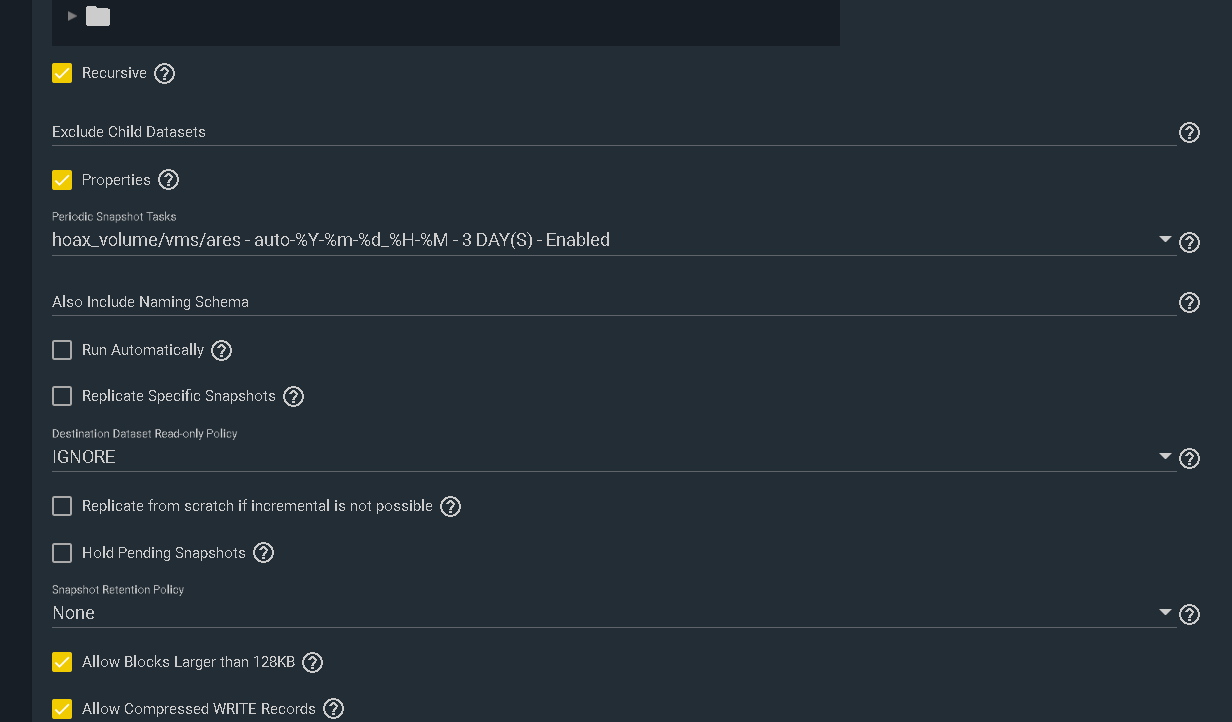
Task: Click the folder icon in file tree
Action: click(98, 16)
